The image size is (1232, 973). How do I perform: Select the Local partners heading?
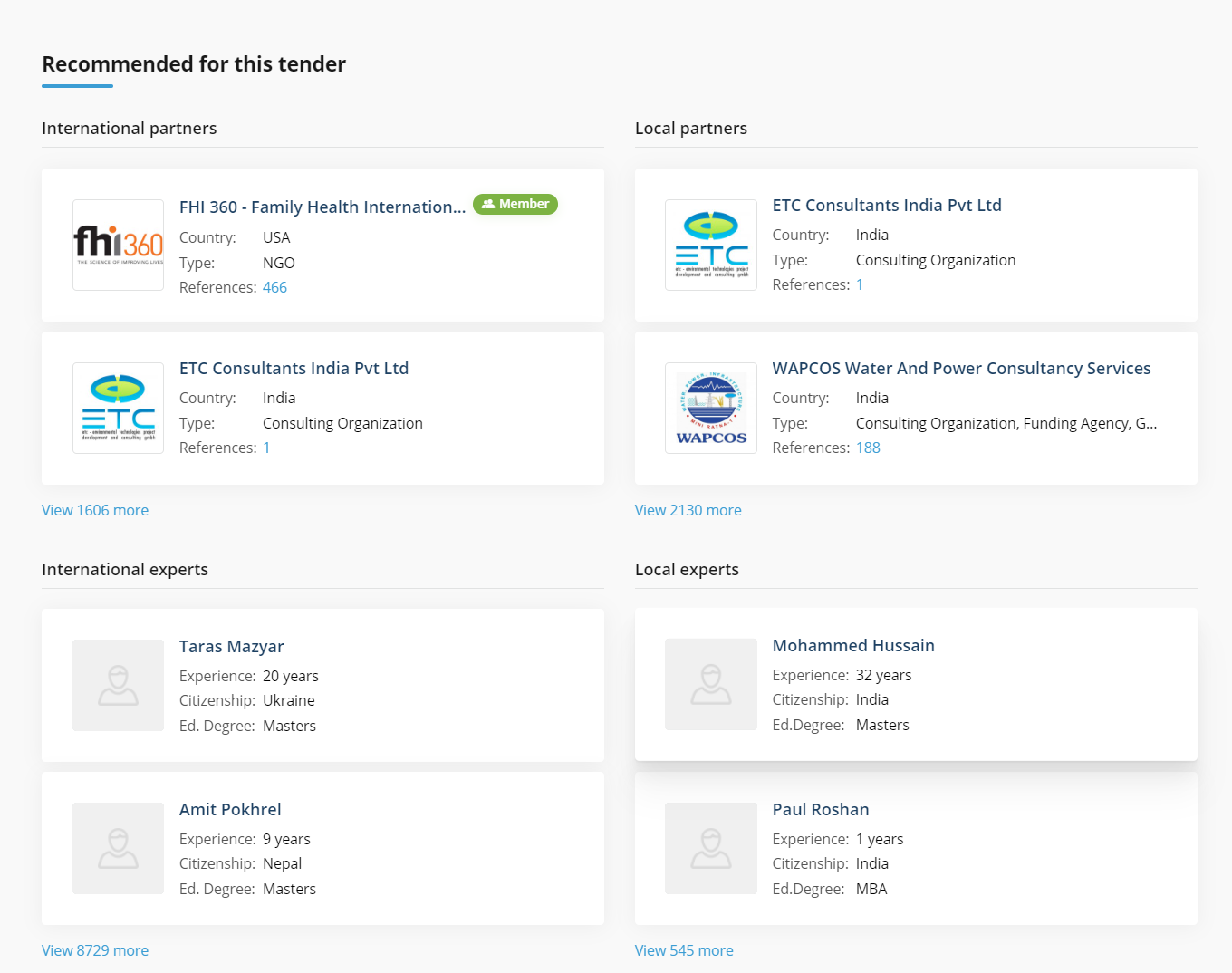click(691, 128)
